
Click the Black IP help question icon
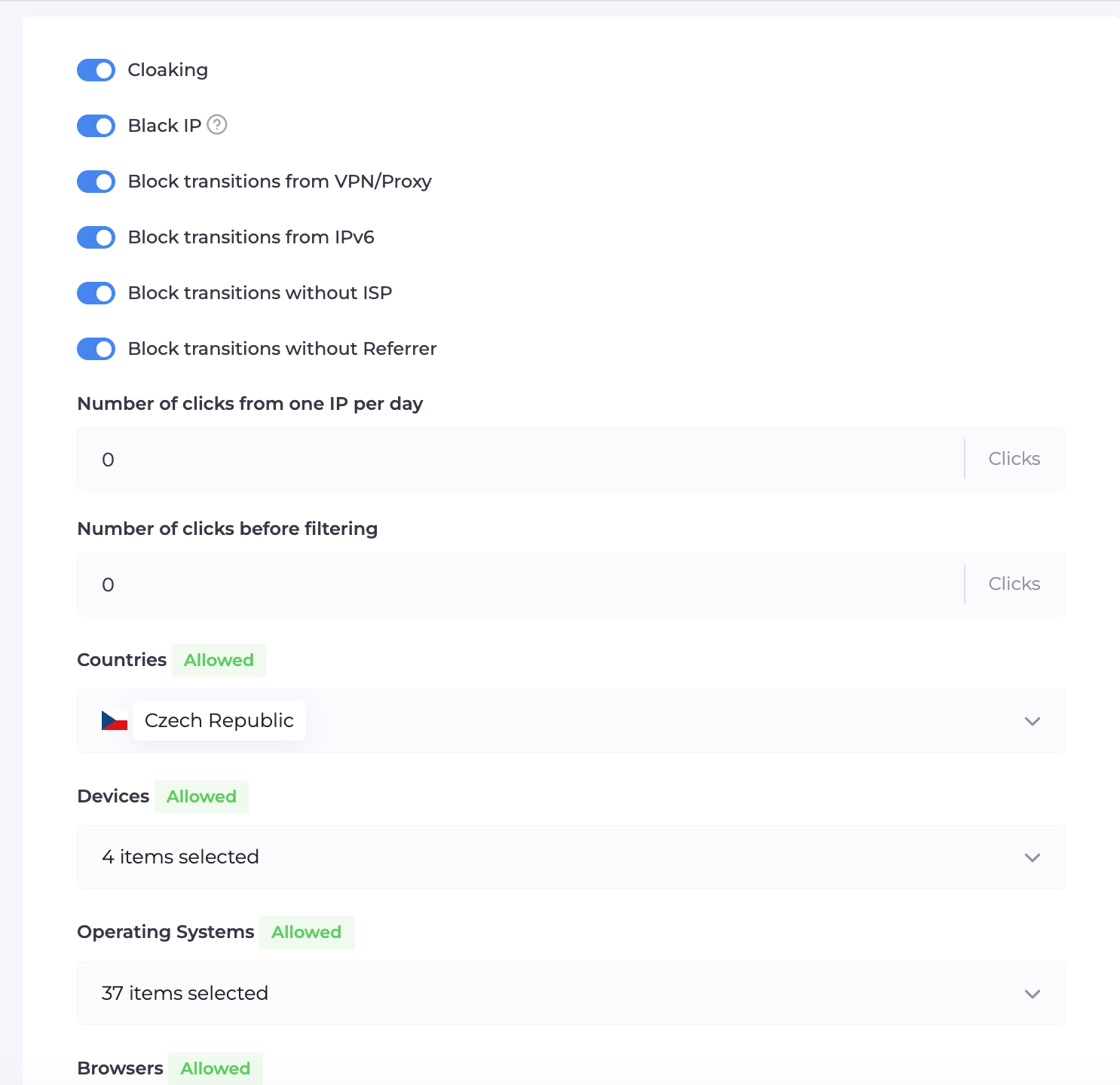(217, 124)
